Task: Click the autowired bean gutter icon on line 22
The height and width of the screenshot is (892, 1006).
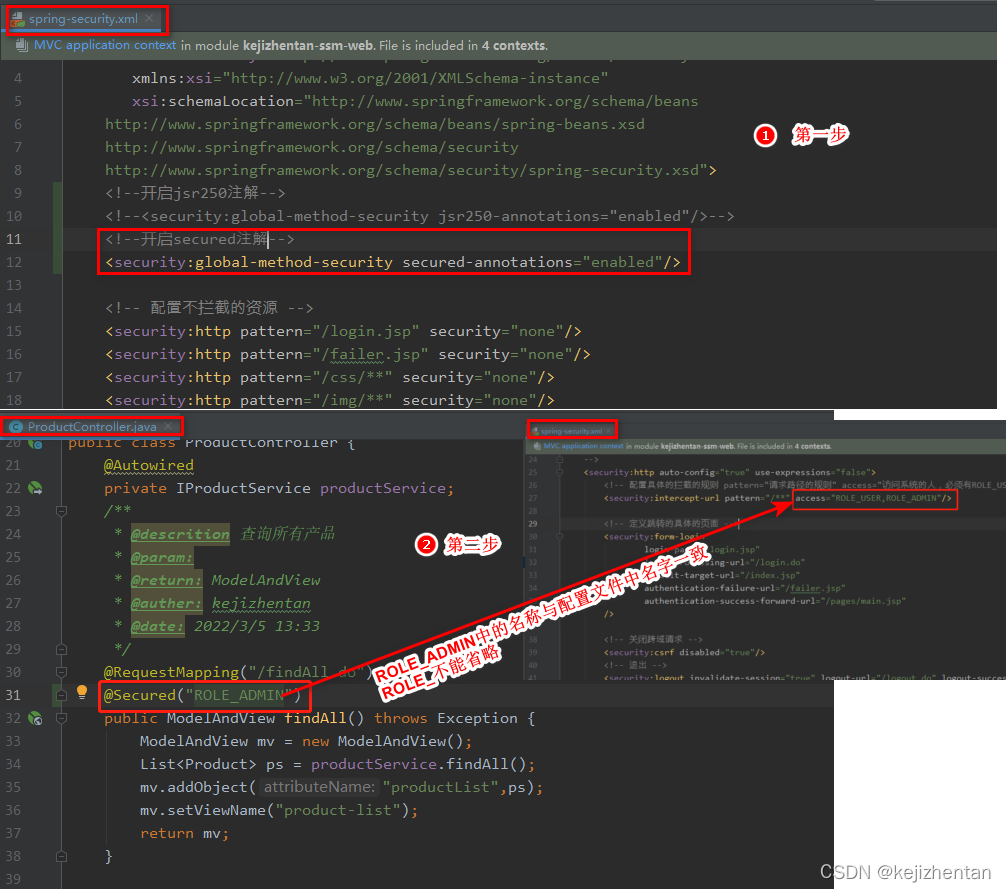Action: [35, 488]
